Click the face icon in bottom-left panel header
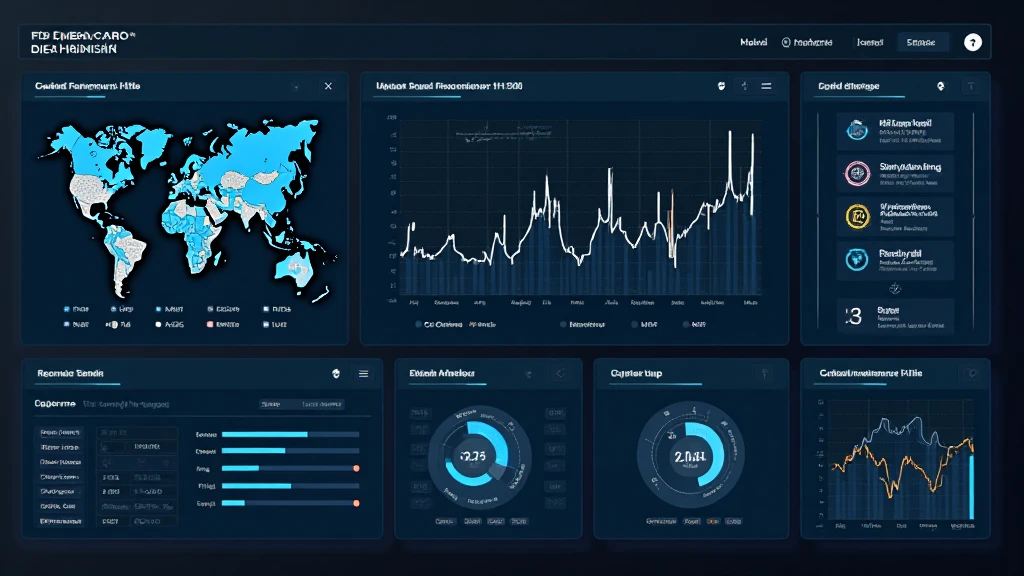1024x576 pixels. point(336,373)
